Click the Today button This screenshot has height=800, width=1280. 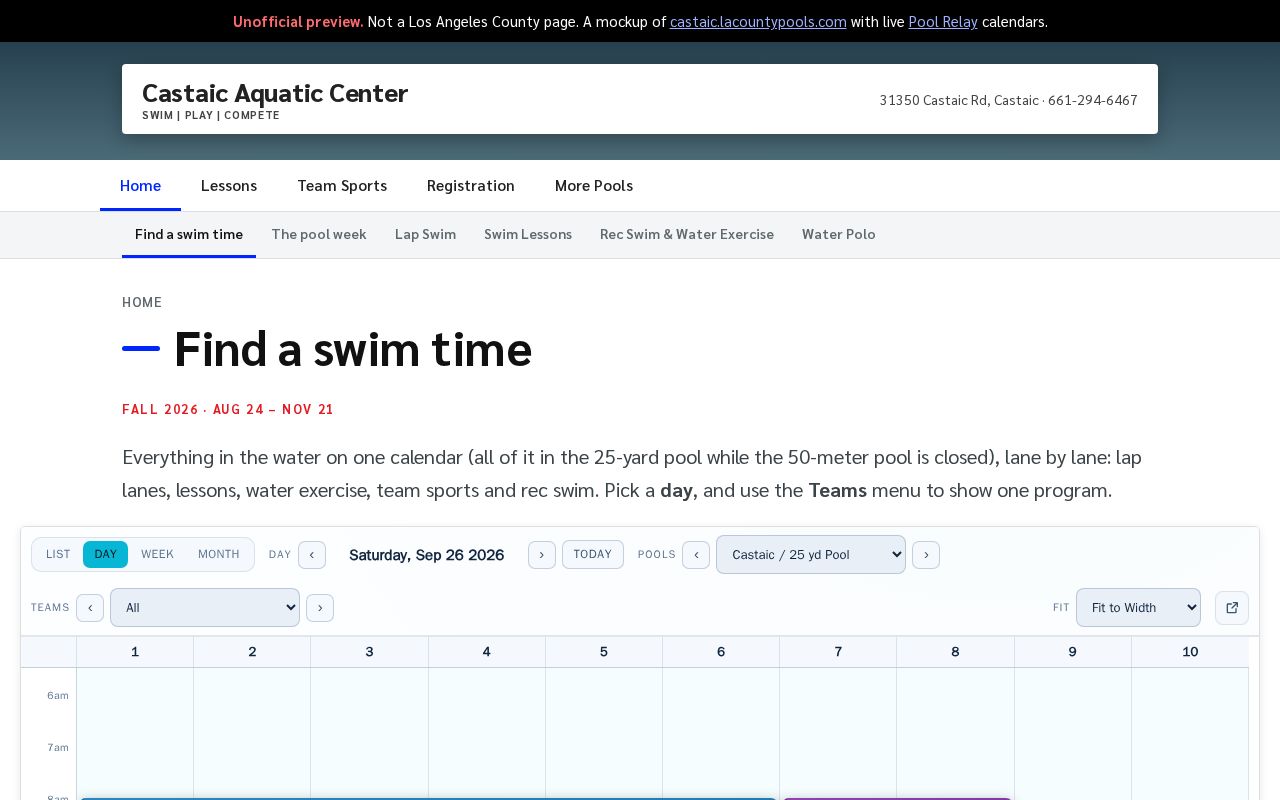click(x=593, y=555)
